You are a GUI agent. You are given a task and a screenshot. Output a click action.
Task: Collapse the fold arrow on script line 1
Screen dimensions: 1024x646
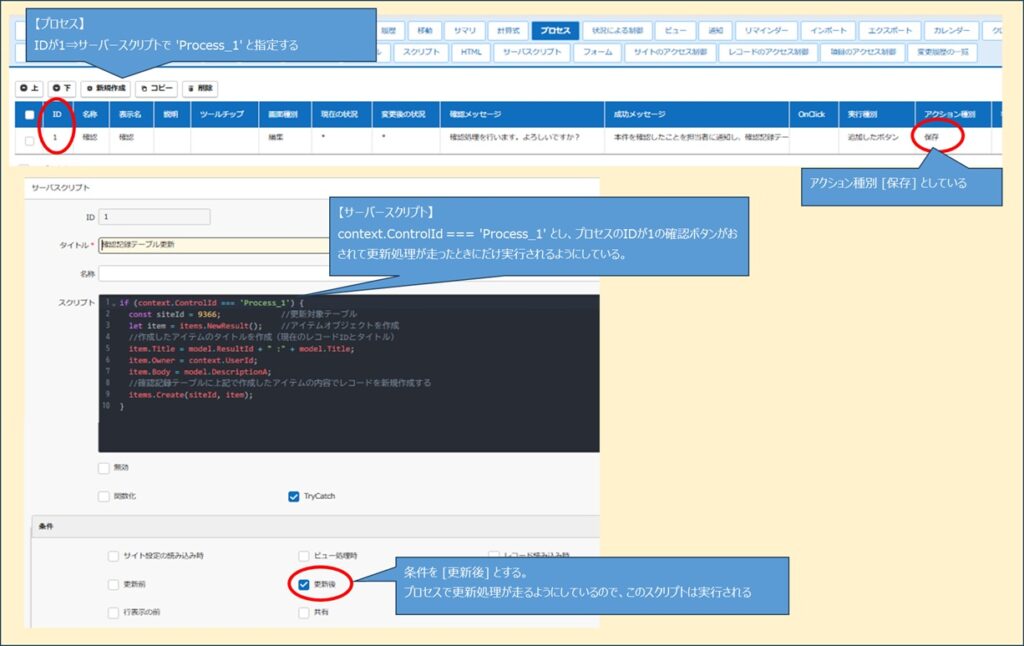click(x=113, y=302)
